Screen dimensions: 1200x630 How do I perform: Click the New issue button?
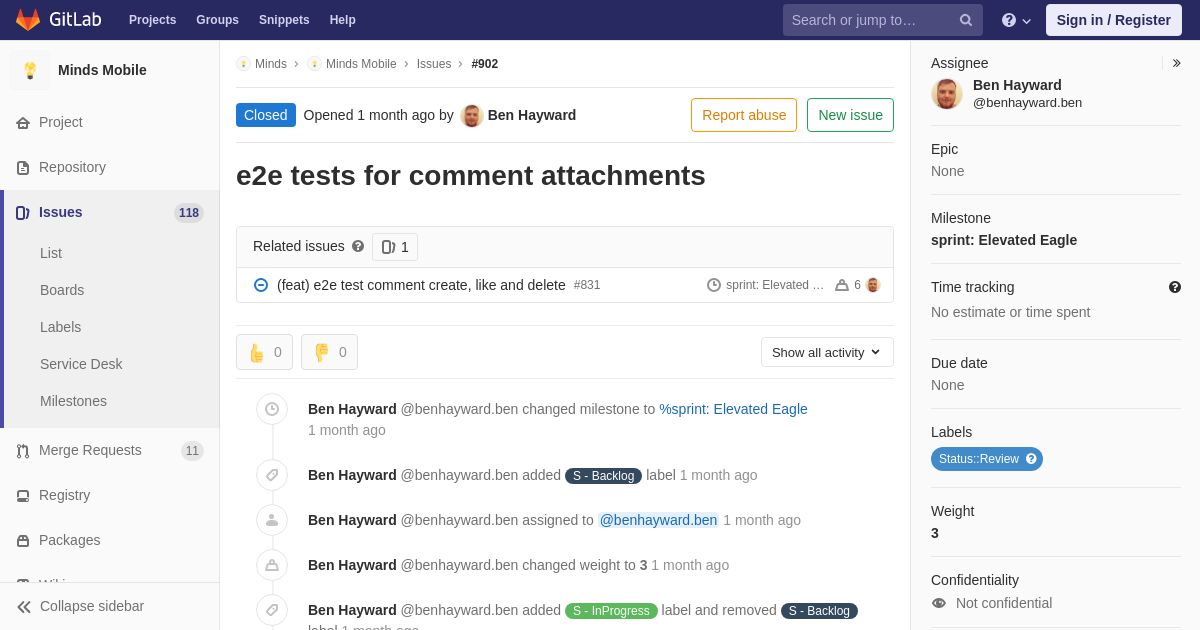coord(850,115)
